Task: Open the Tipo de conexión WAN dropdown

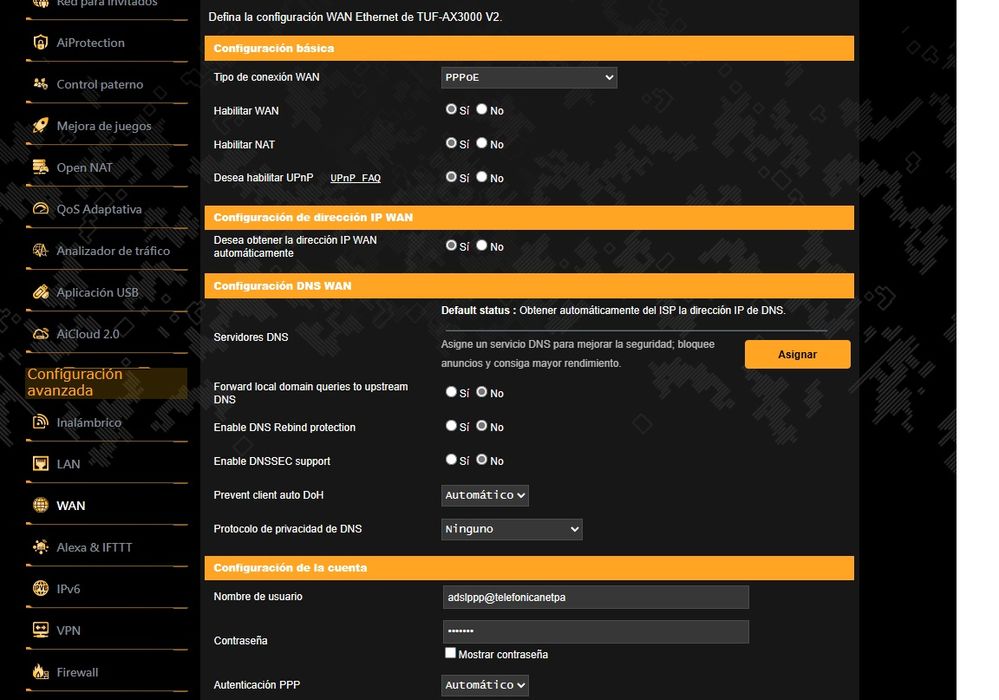Action: click(529, 77)
